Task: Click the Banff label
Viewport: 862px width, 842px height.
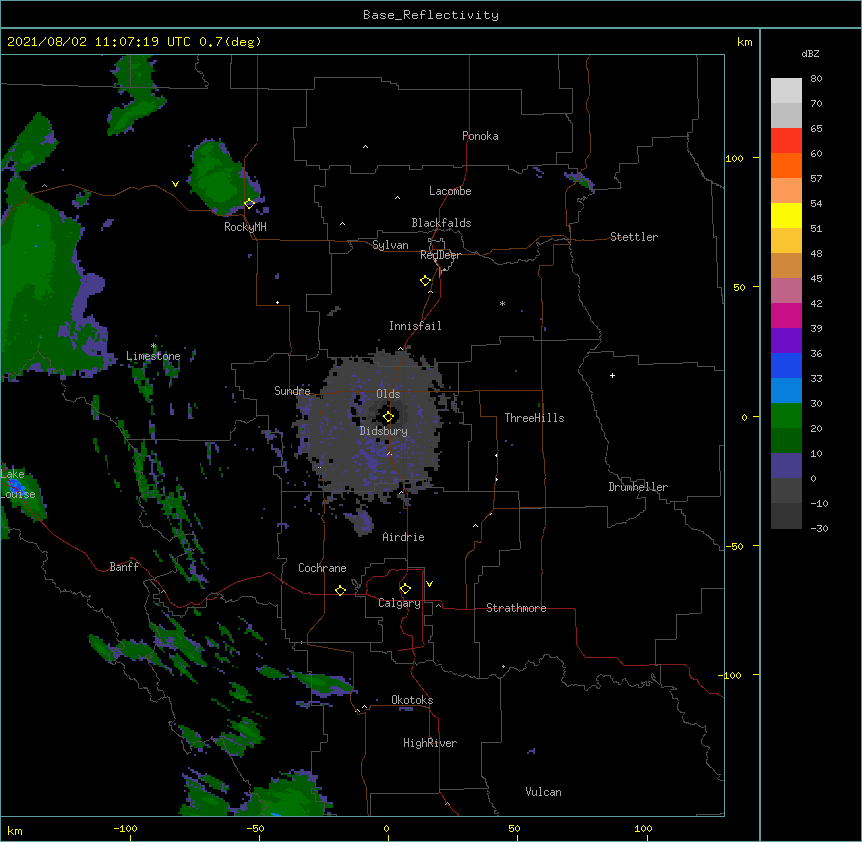Action: click(124, 567)
